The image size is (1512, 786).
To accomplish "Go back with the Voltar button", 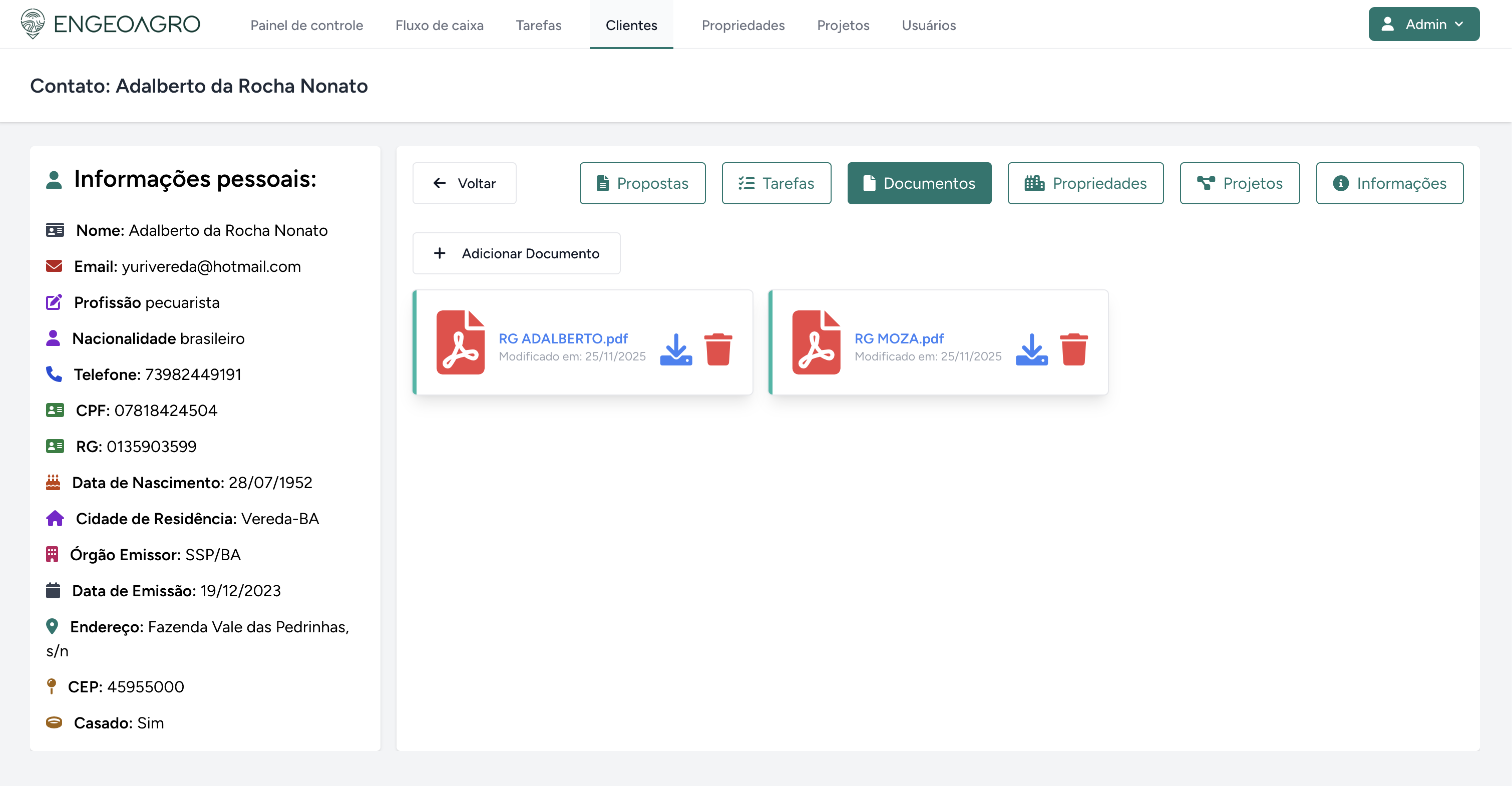I will (x=464, y=183).
